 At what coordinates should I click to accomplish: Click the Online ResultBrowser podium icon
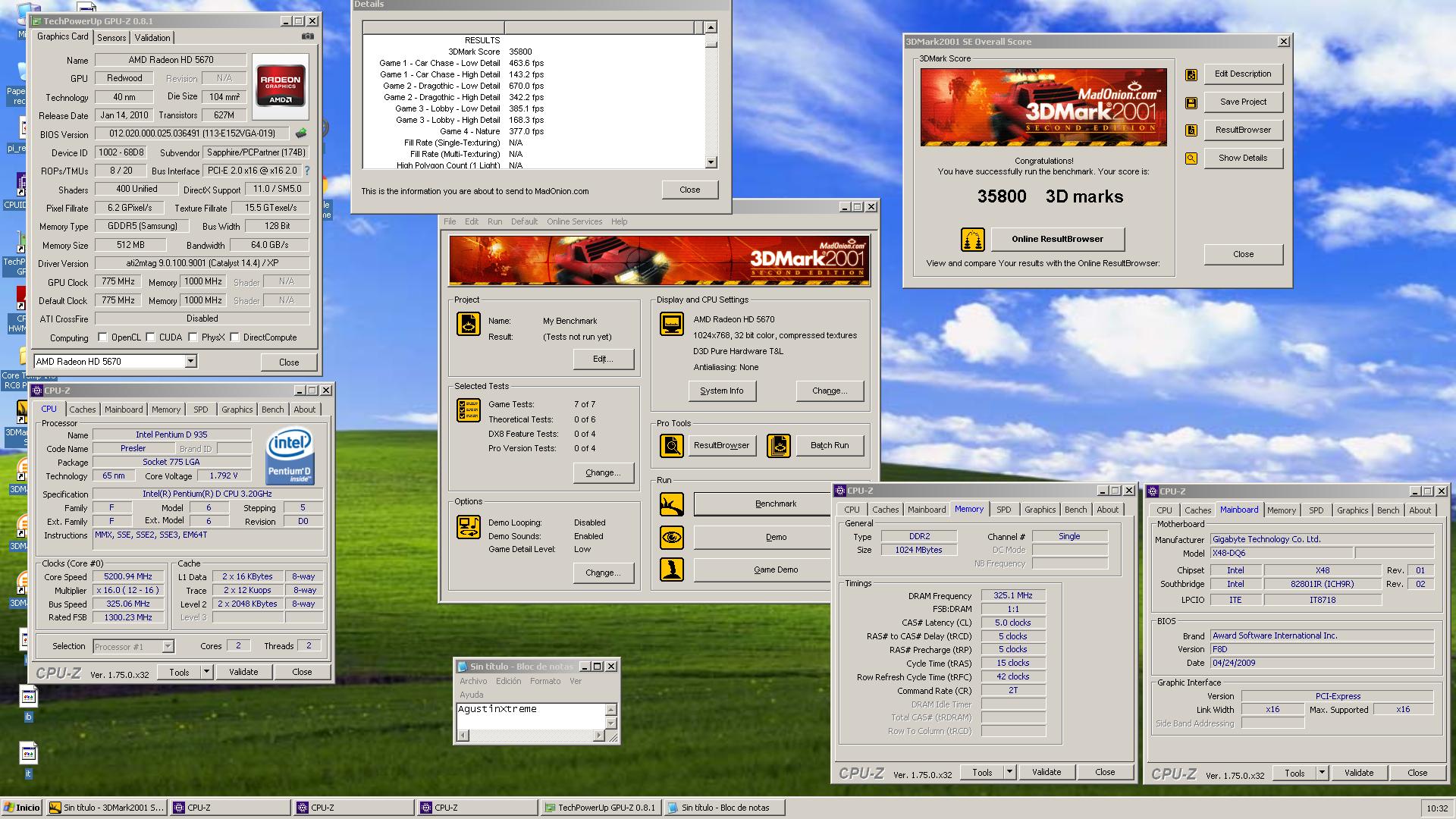pos(972,240)
